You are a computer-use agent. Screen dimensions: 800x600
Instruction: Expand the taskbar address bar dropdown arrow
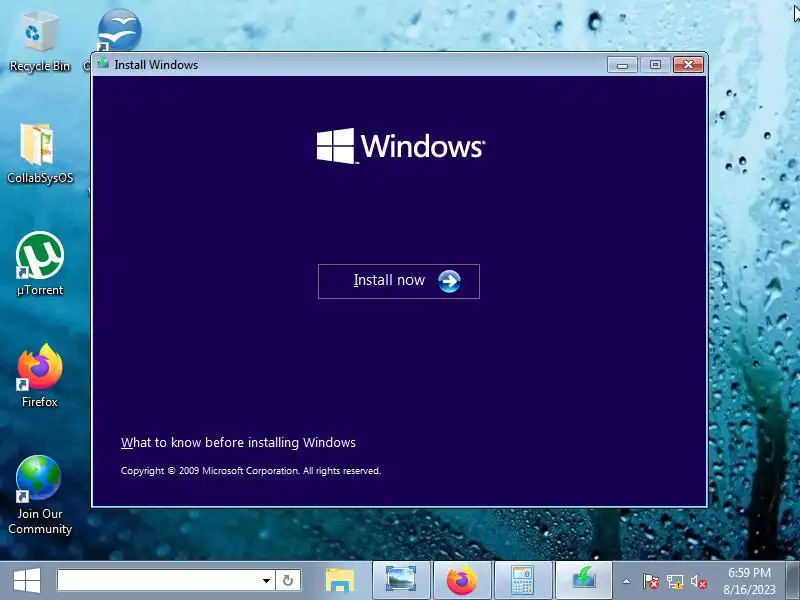[266, 581]
